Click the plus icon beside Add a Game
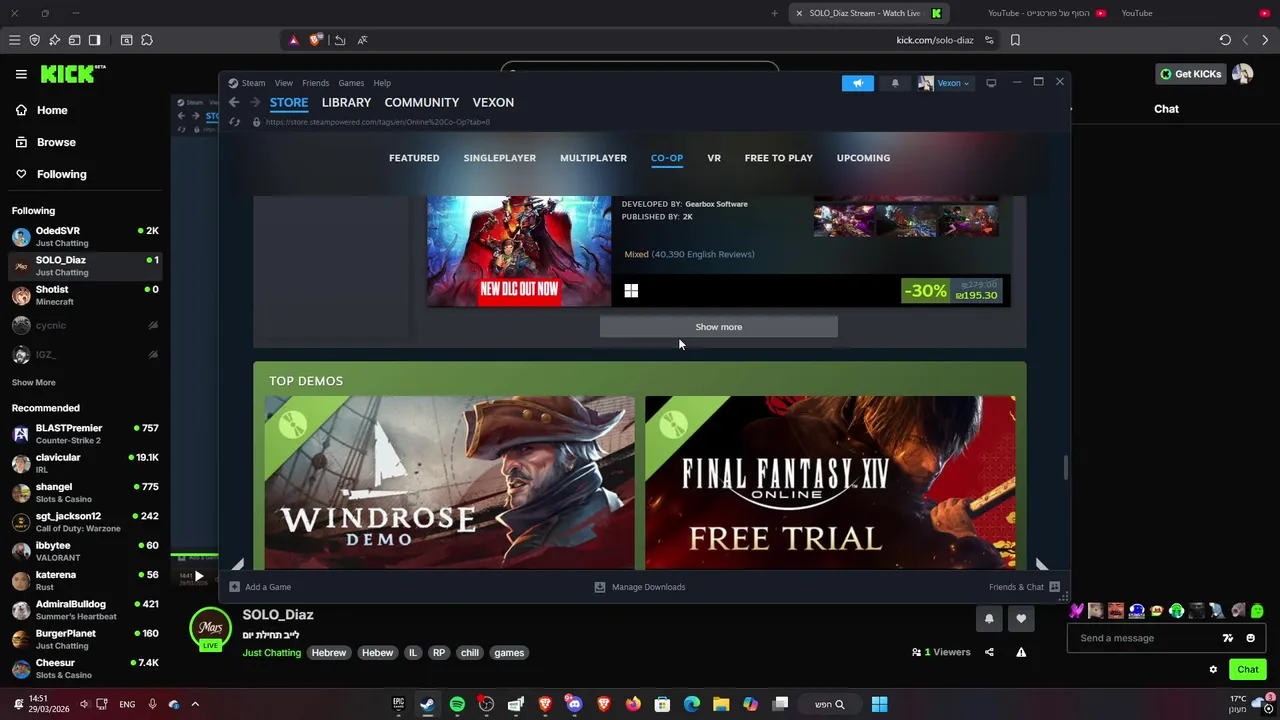This screenshot has height=720, width=1280. tap(234, 587)
